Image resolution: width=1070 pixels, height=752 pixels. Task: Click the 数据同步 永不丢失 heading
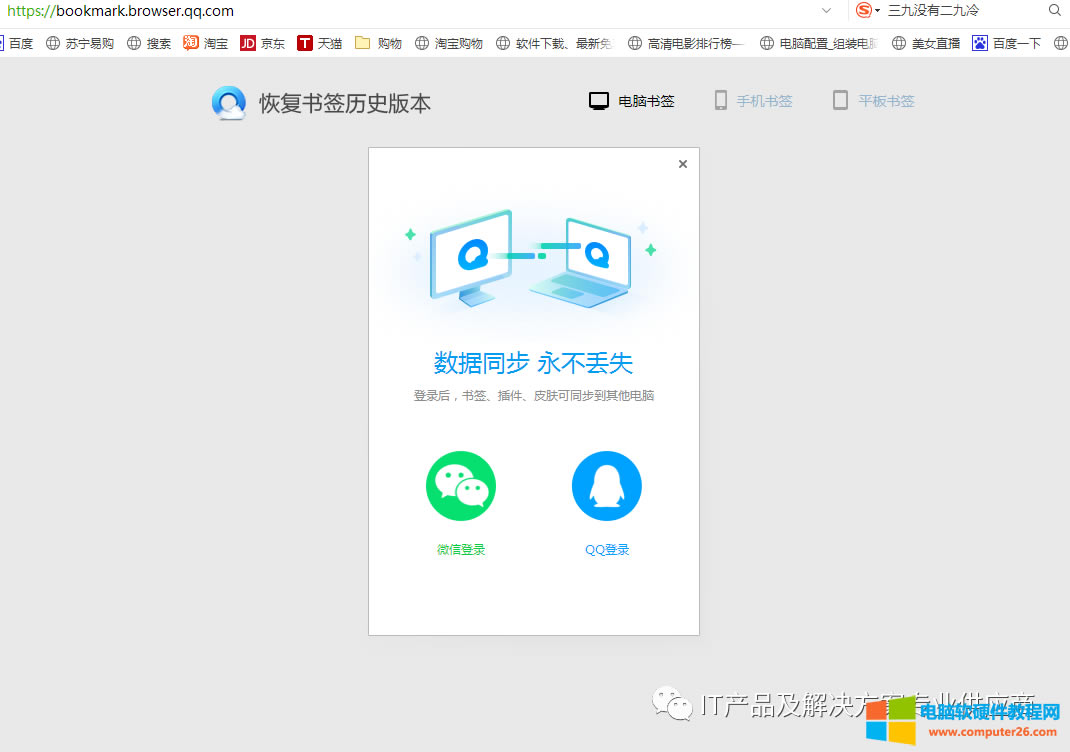click(x=534, y=363)
